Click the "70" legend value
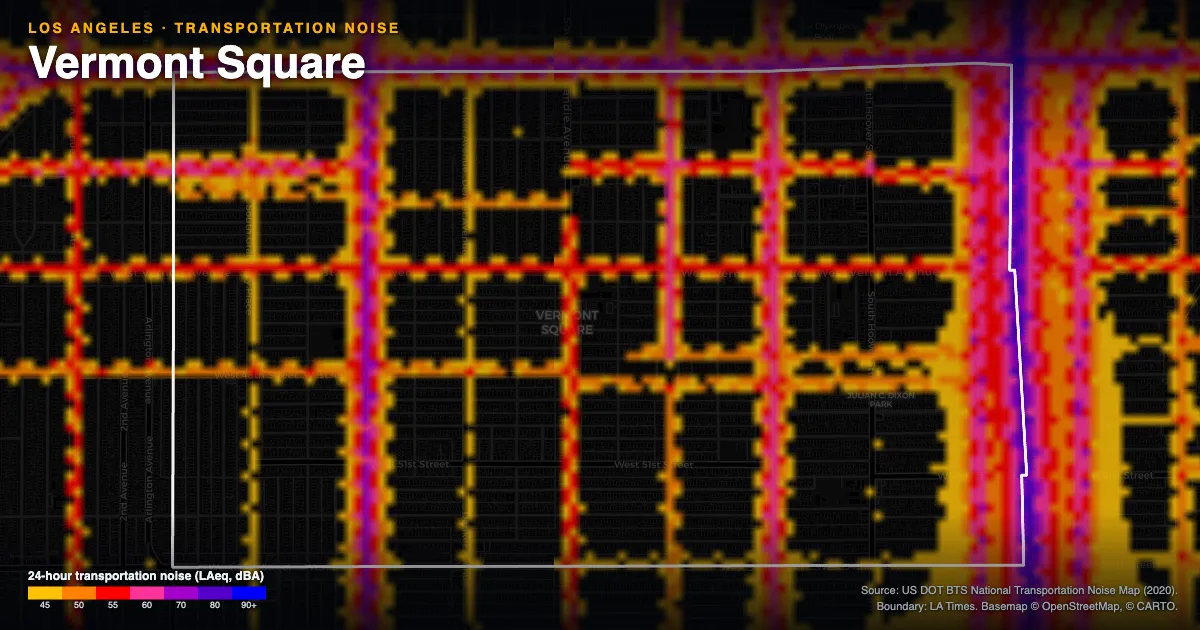This screenshot has width=1200, height=630. (181, 605)
